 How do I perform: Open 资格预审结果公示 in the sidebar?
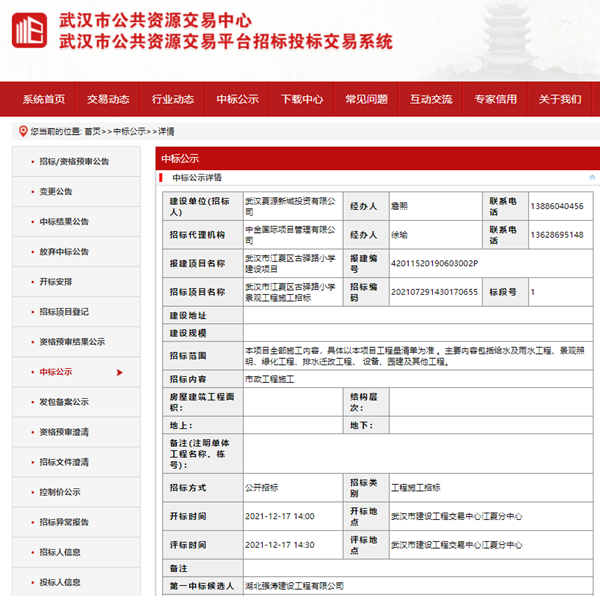click(77, 342)
